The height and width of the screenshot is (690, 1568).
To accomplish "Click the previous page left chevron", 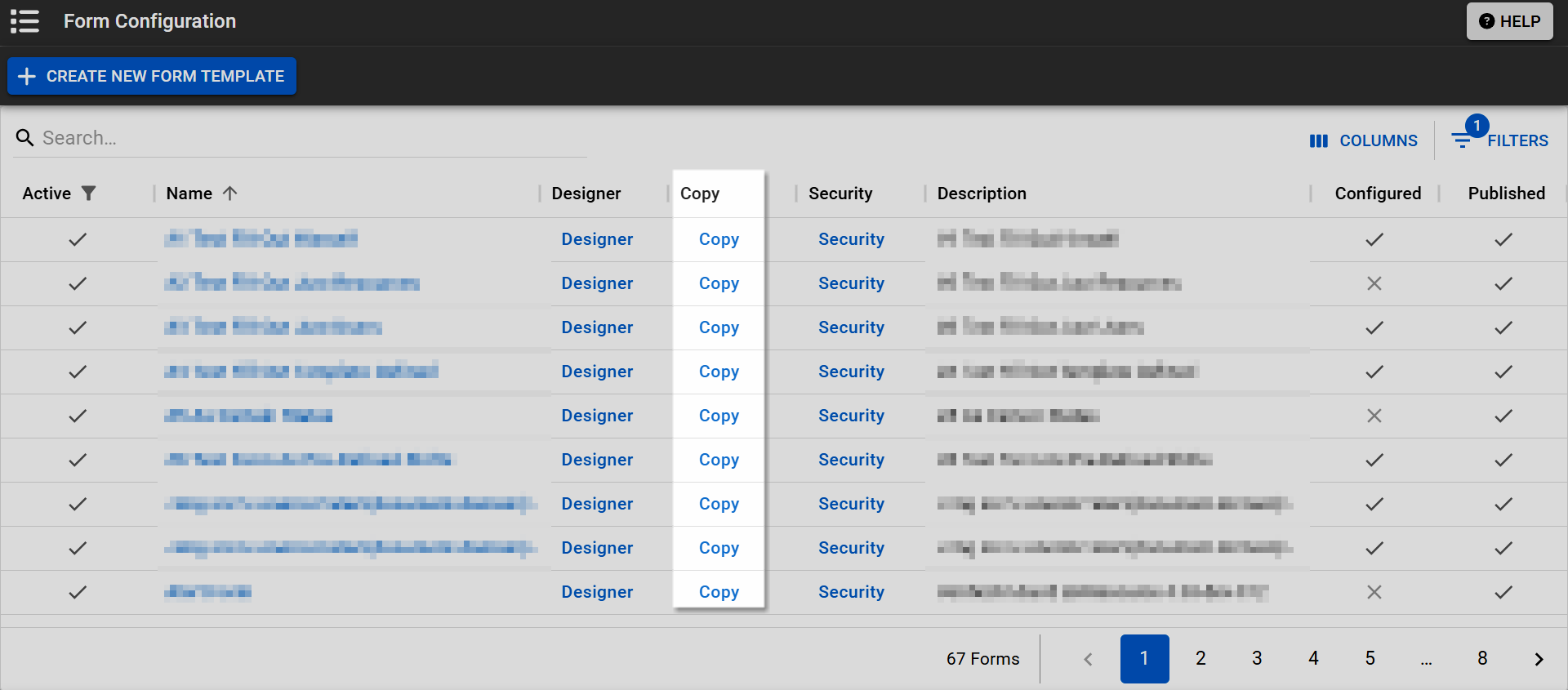I will [x=1088, y=659].
